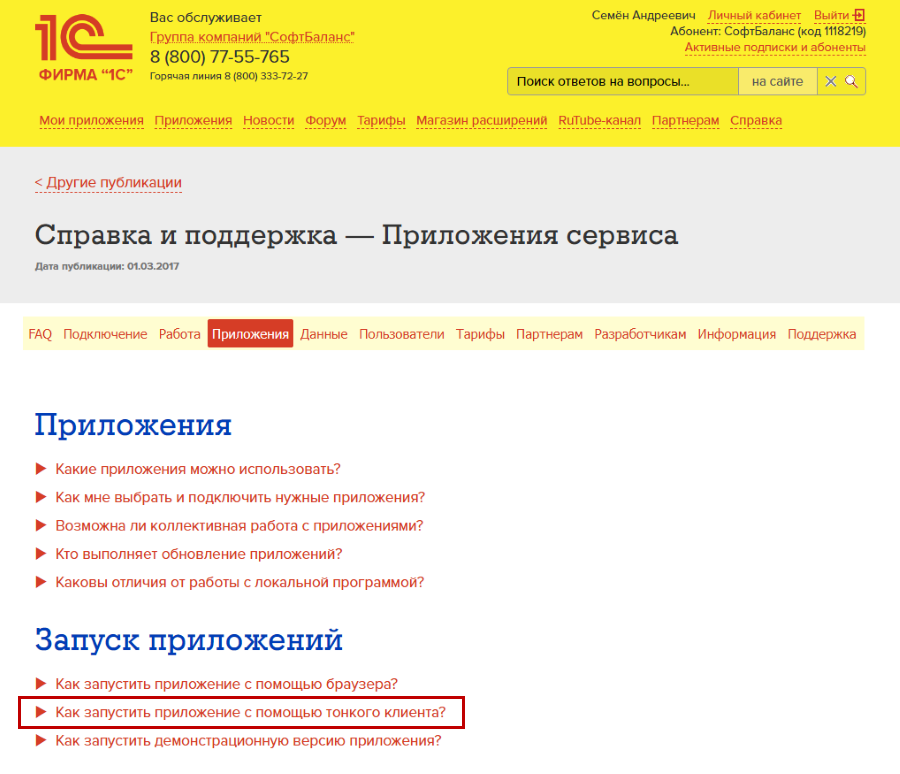Open the 'на сайте' search scope selector

tap(777, 82)
